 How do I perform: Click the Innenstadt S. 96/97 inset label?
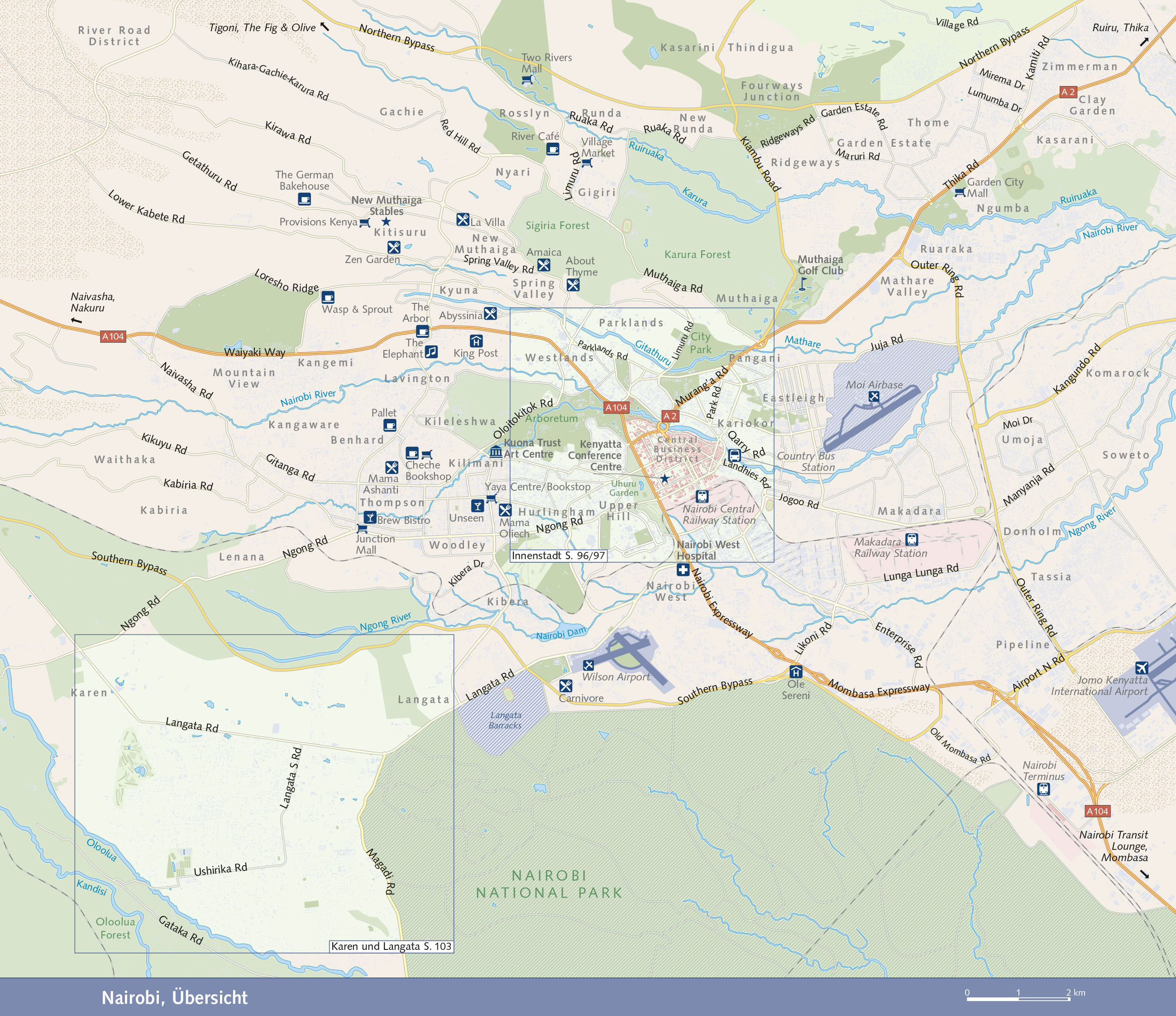(559, 556)
